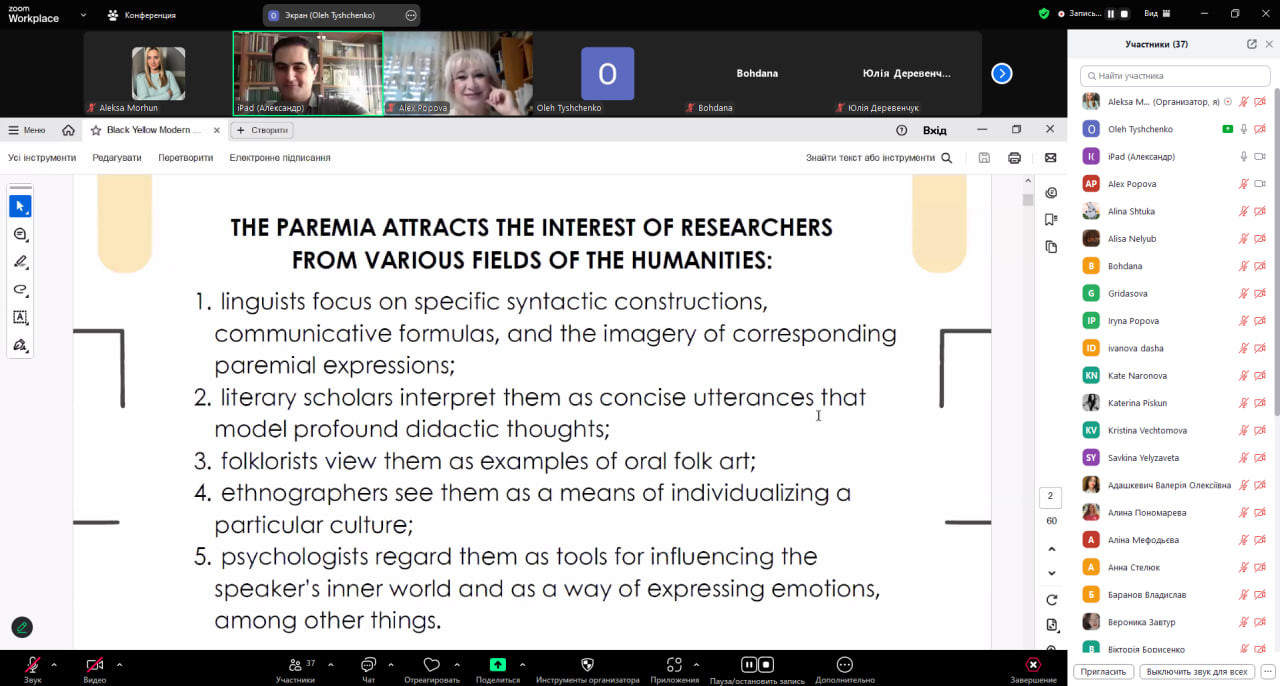1280x686 pixels.
Task: Open Усі інструменти menu
Action: coord(42,158)
